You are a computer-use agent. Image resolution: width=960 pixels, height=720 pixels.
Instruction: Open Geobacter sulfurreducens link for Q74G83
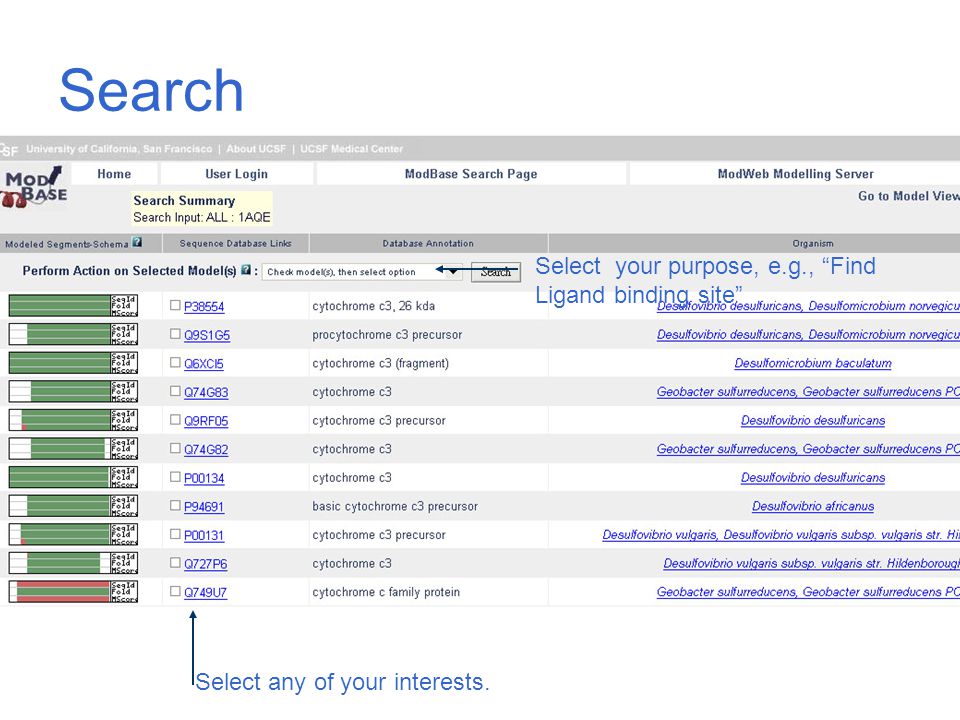click(808, 392)
